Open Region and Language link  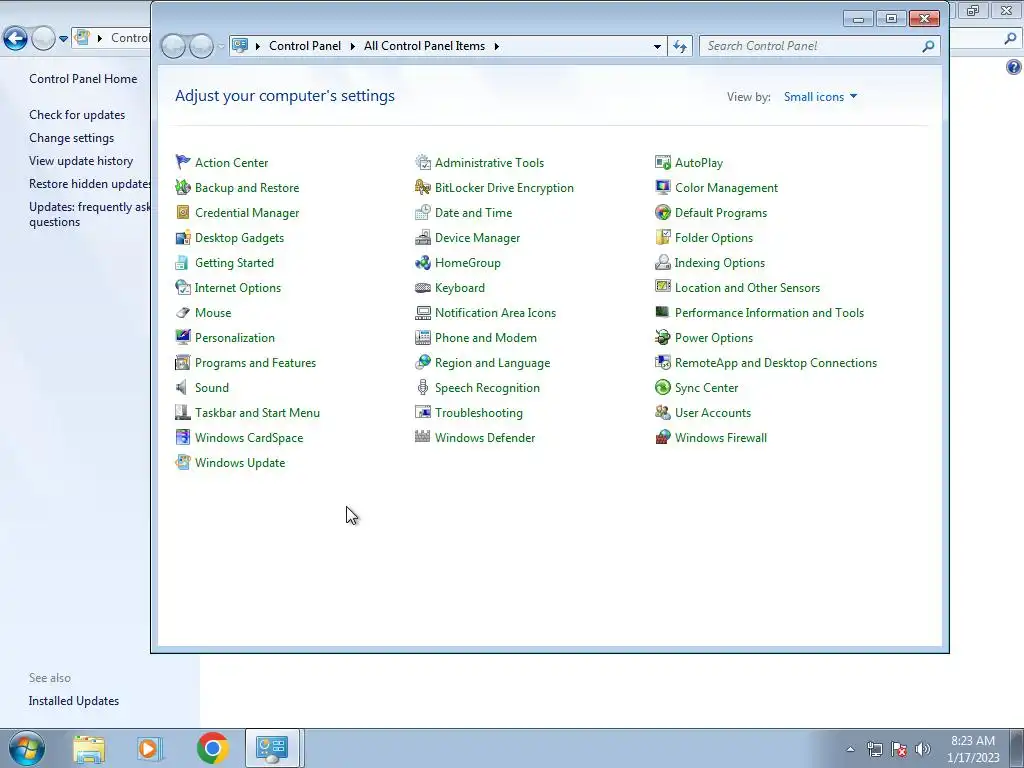[492, 362]
